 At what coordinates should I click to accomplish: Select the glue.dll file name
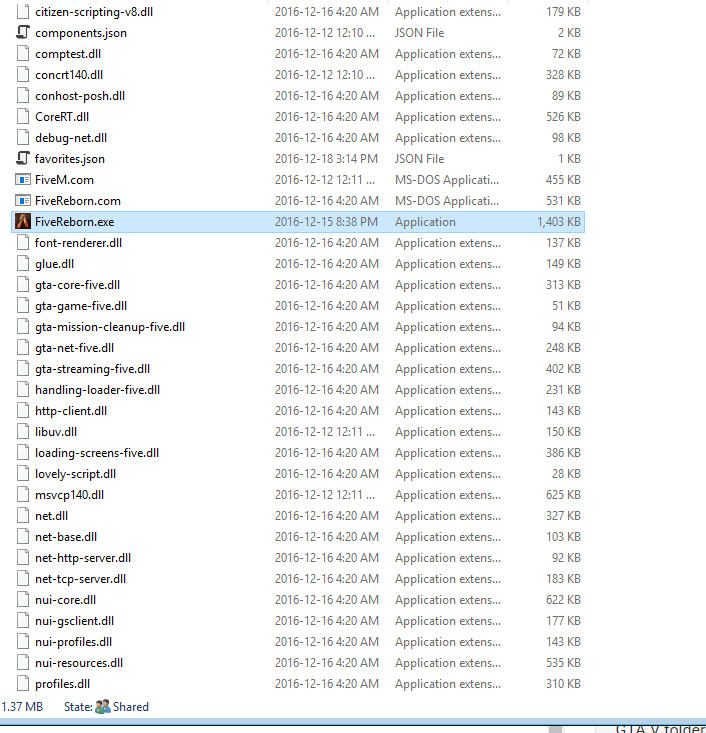pos(54,264)
